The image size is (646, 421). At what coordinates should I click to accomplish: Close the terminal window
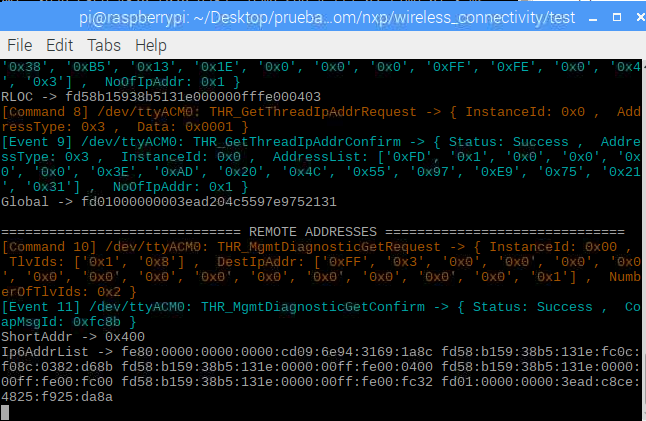(x=641, y=17)
